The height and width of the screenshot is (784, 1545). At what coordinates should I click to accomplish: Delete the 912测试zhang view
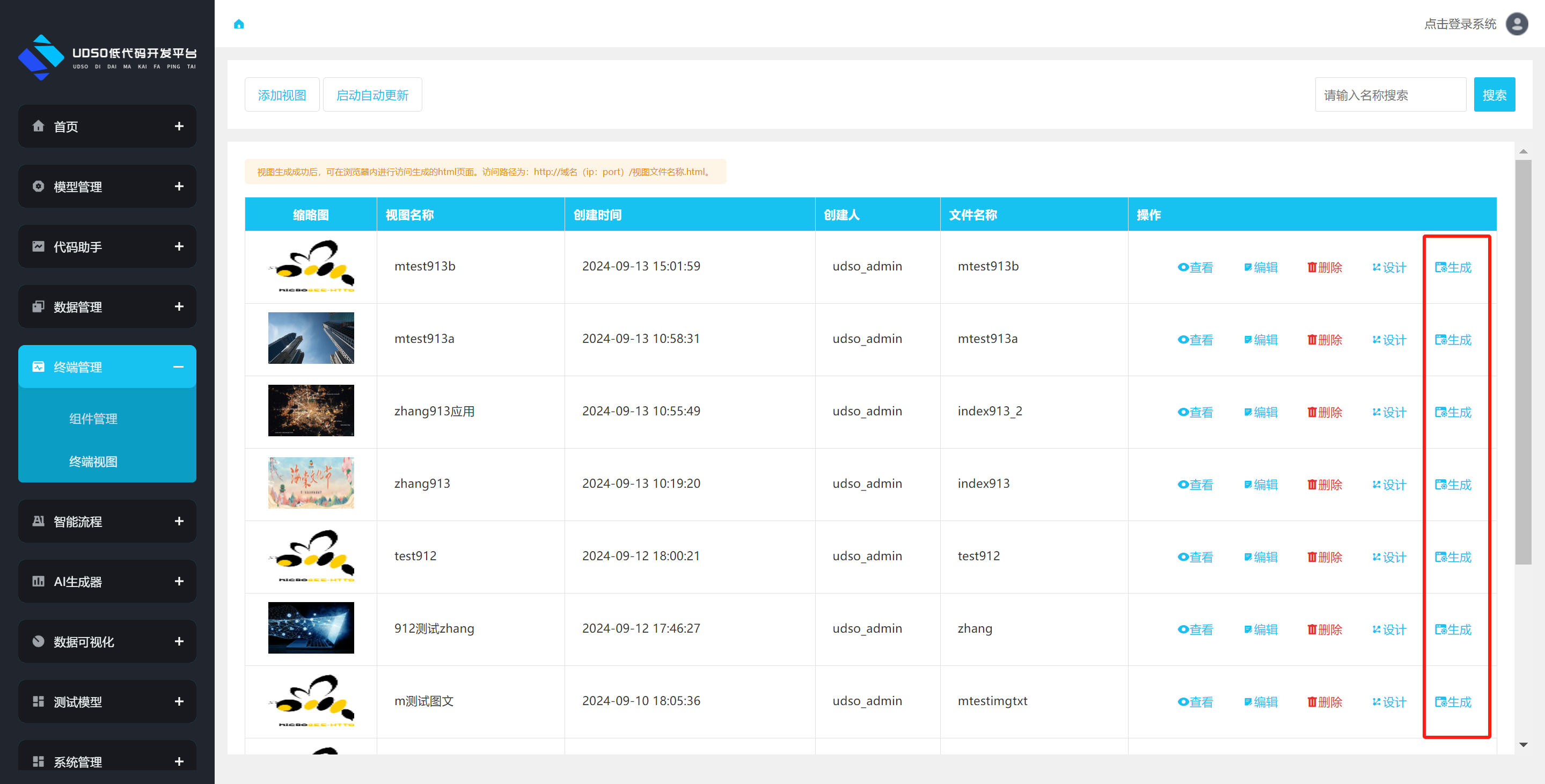tap(1324, 630)
